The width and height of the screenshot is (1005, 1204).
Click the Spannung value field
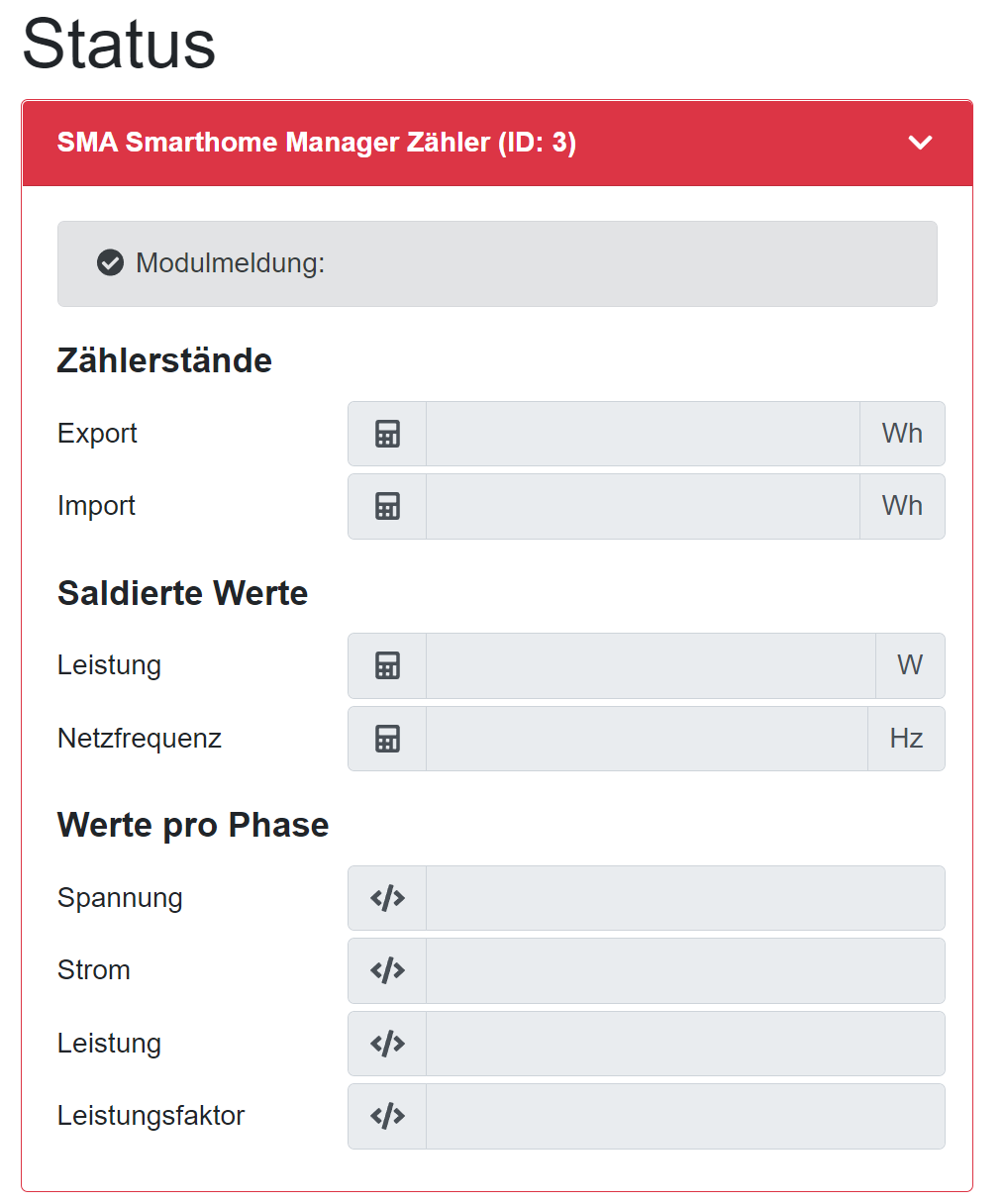685,898
